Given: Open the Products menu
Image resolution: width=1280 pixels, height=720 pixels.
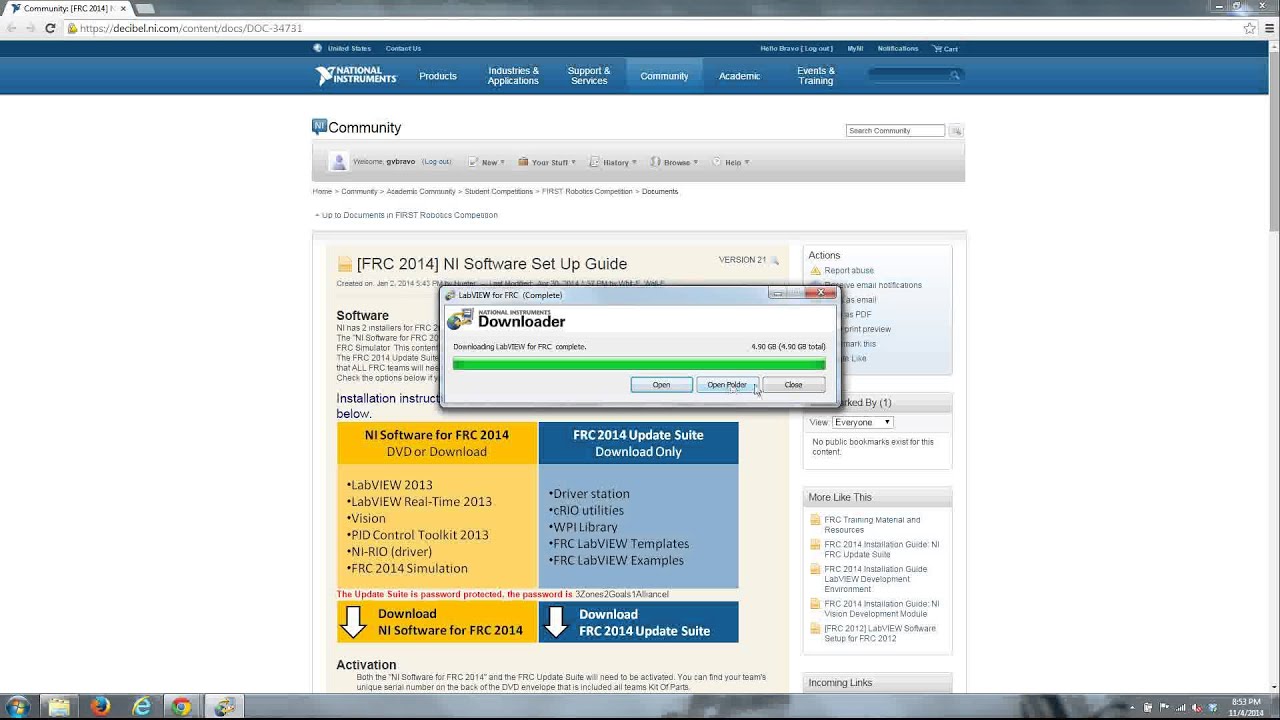Looking at the screenshot, I should click(x=438, y=76).
